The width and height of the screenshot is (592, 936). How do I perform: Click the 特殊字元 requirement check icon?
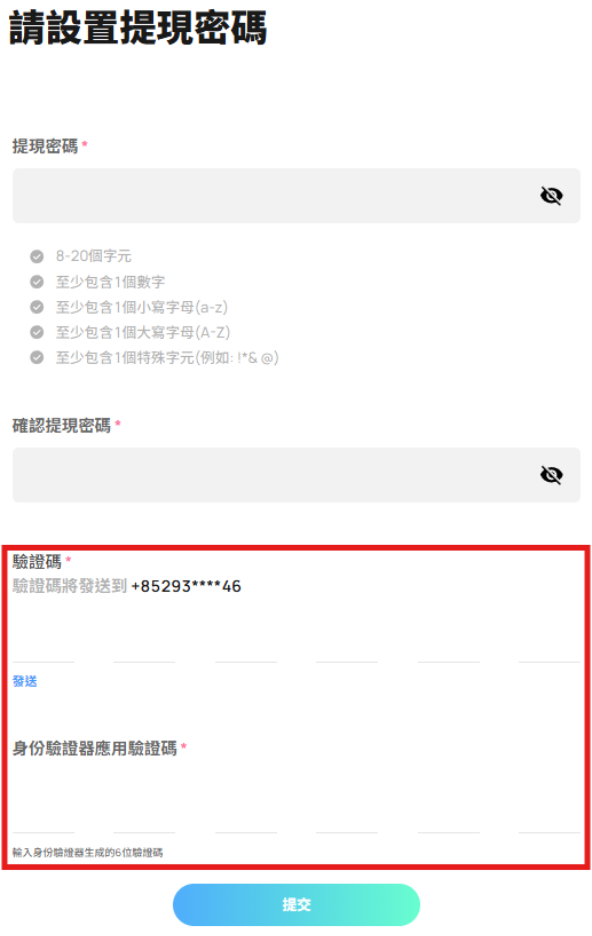37,358
